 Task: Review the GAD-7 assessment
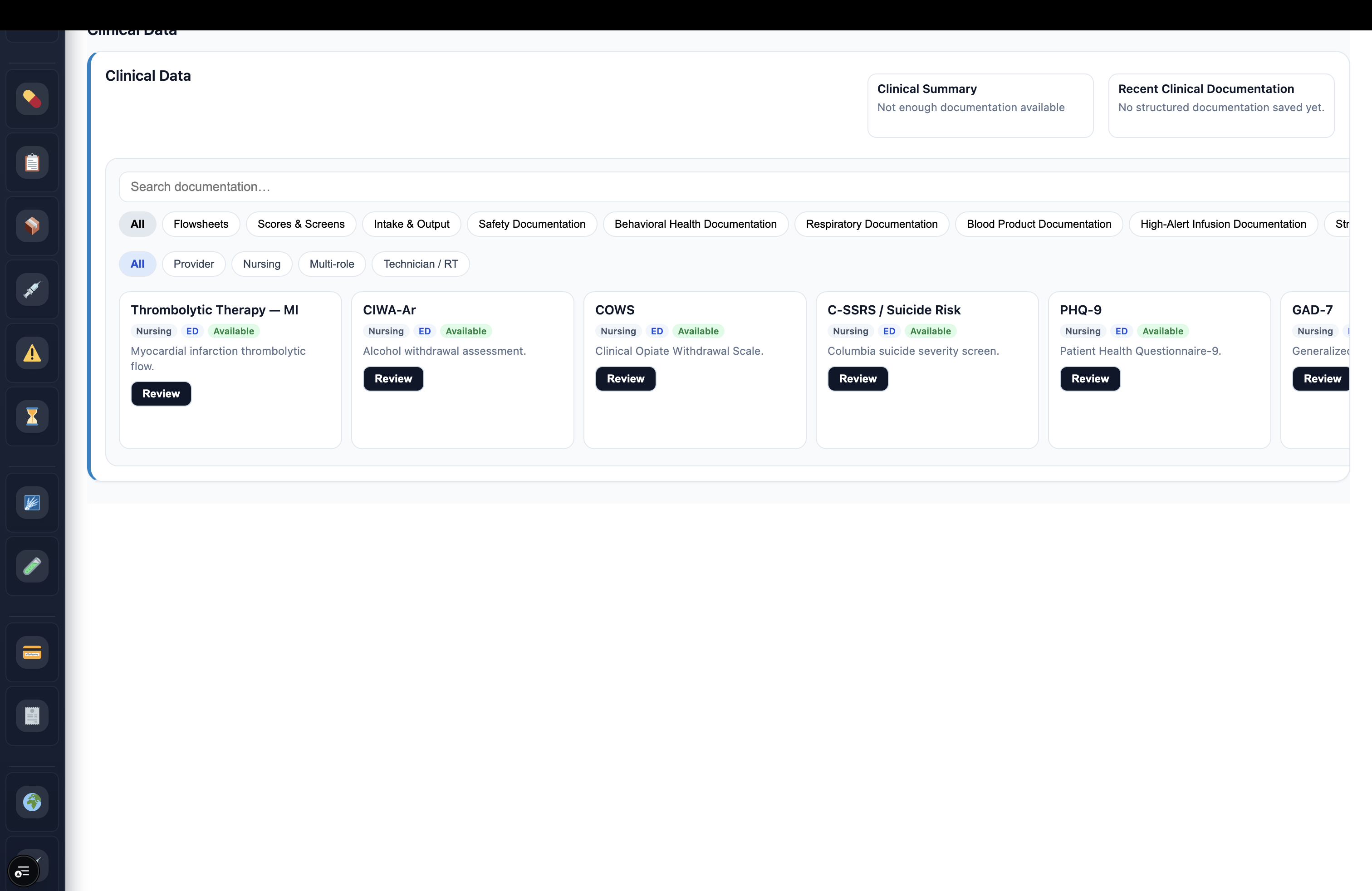coord(1321,379)
